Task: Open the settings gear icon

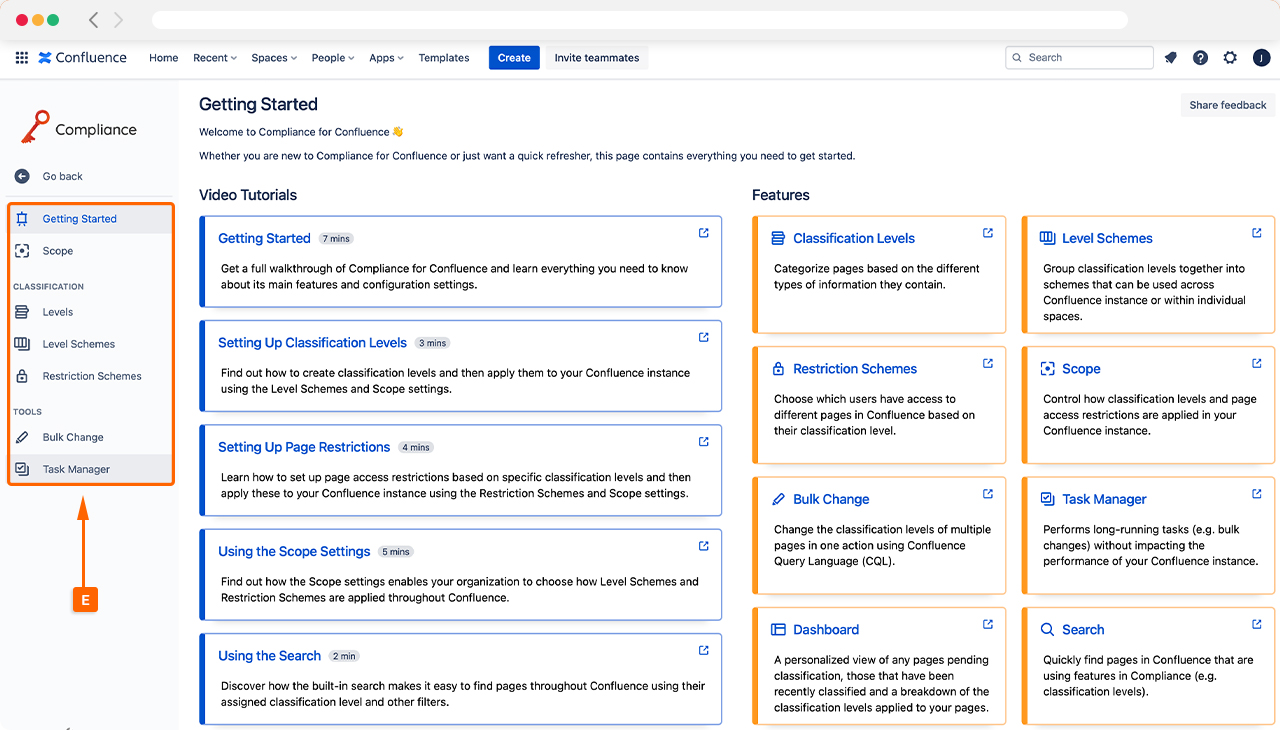Action: point(1230,58)
